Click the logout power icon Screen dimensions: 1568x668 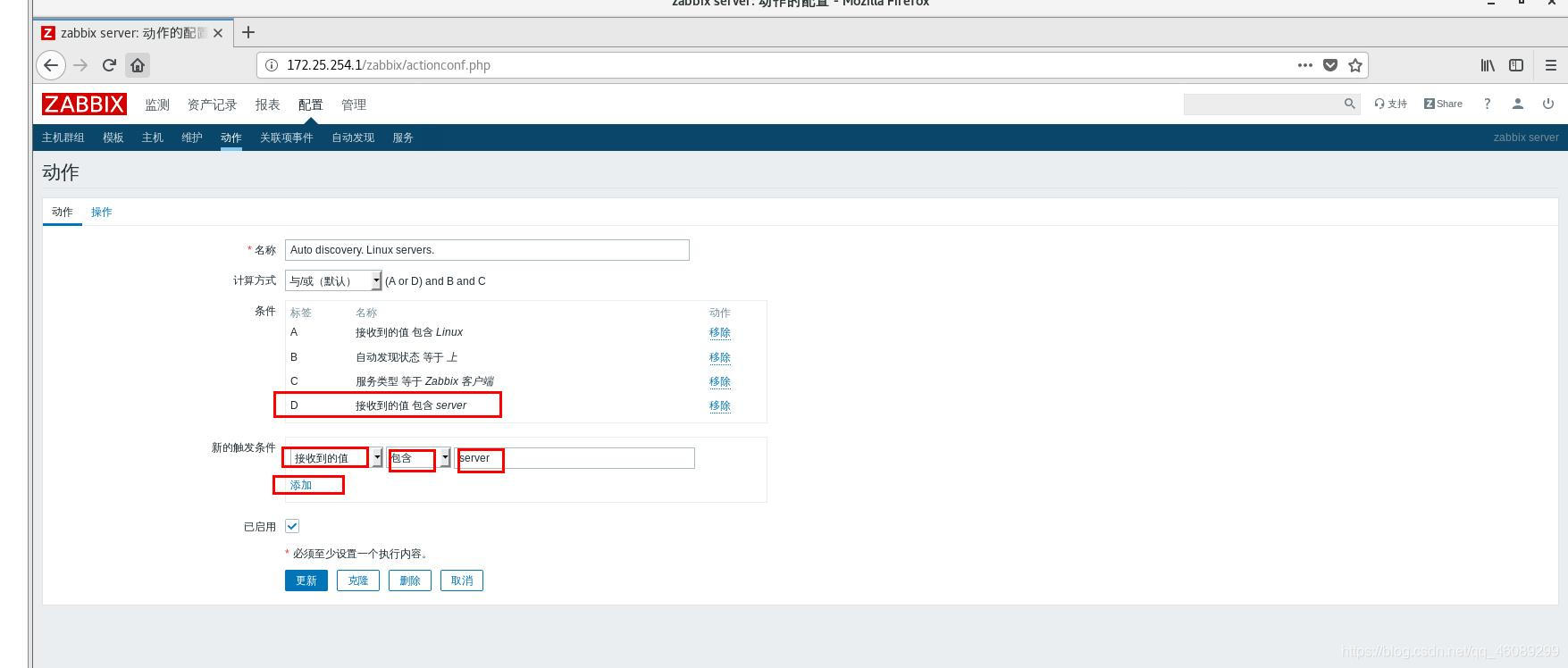[1548, 104]
